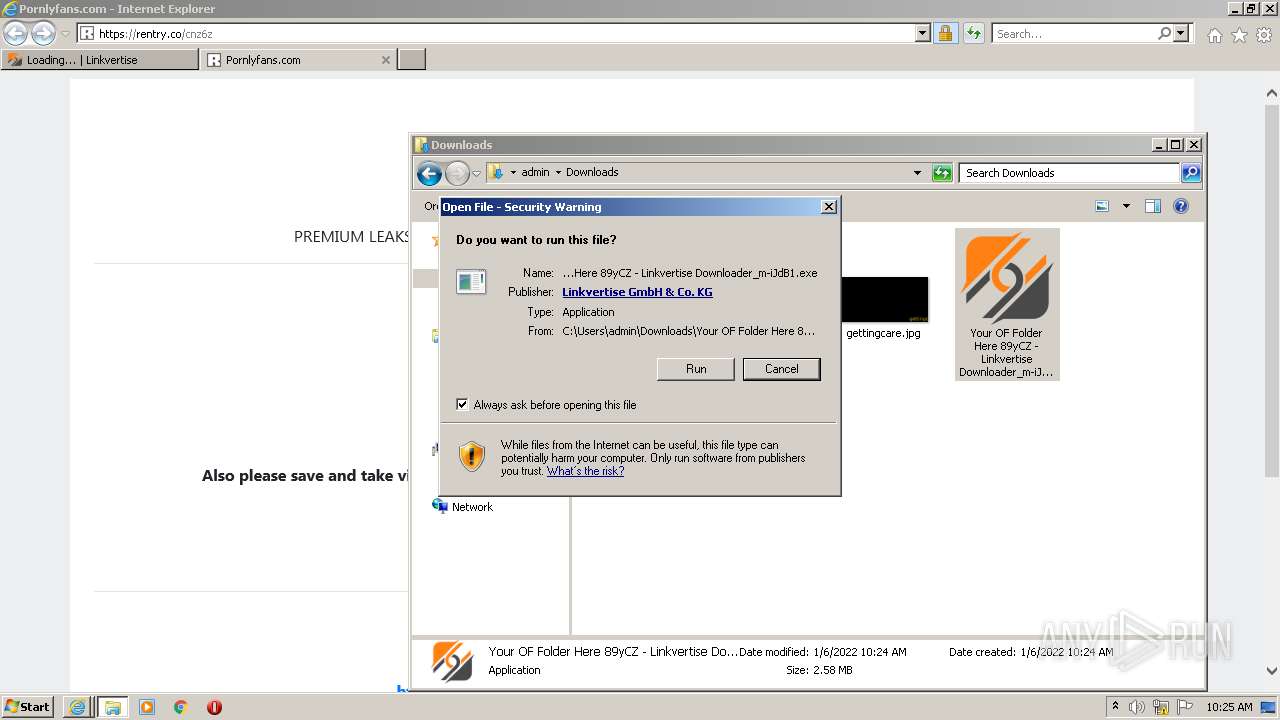
Task: Close the Open File Security Warning dialog
Action: 828,207
